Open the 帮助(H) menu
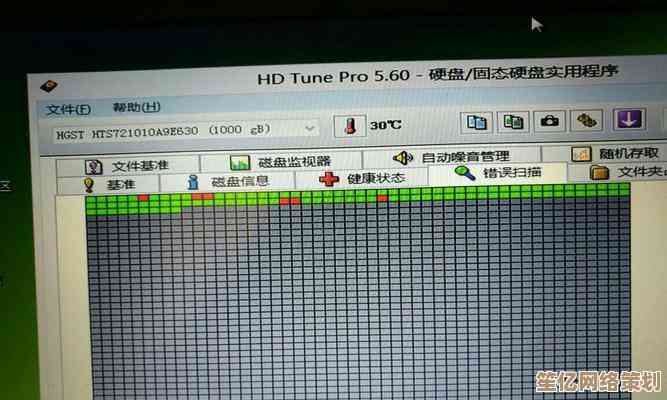The image size is (667, 400). 136,107
